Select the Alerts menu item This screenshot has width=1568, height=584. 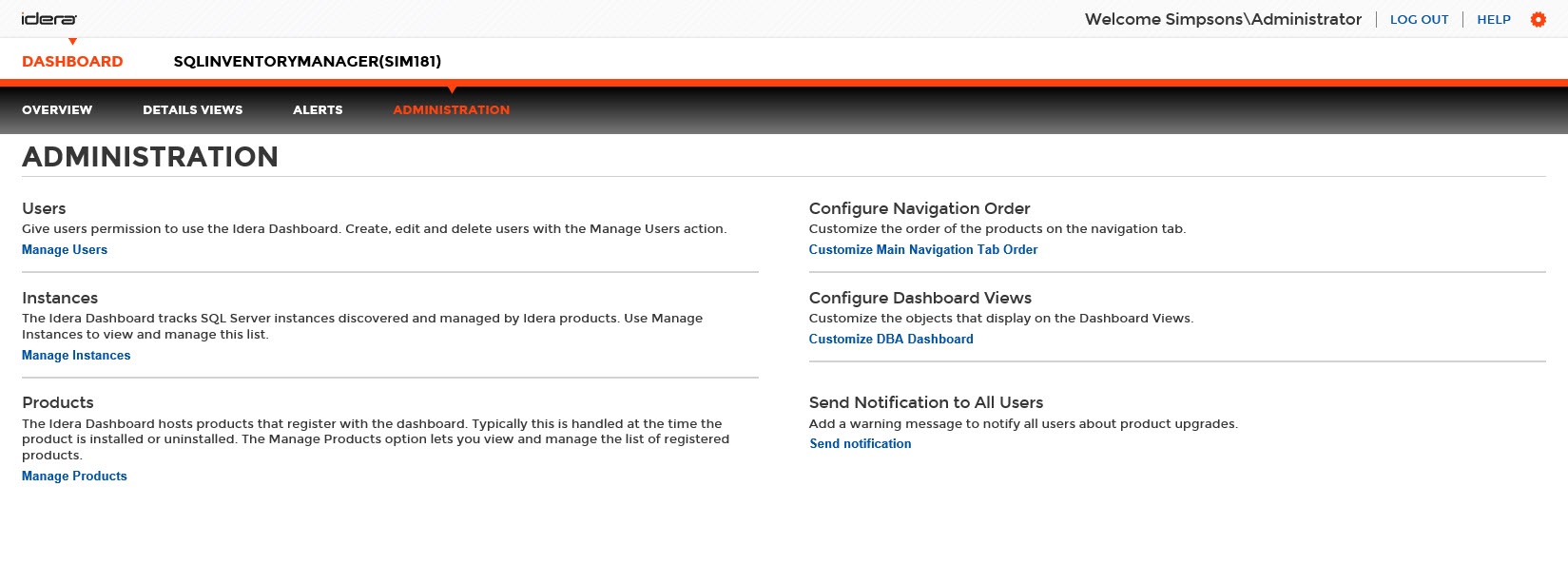click(318, 110)
